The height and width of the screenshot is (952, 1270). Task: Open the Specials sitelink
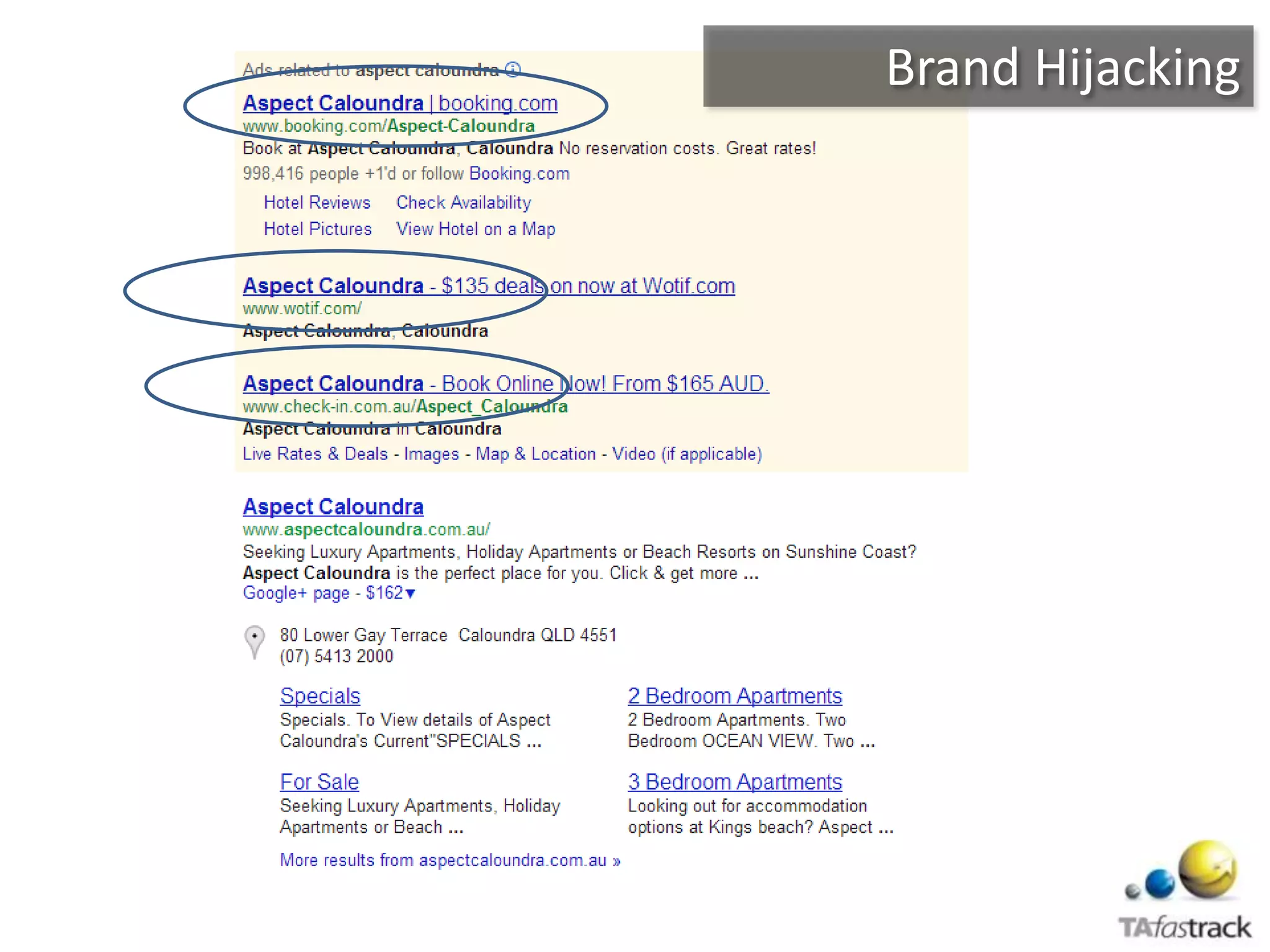[320, 696]
